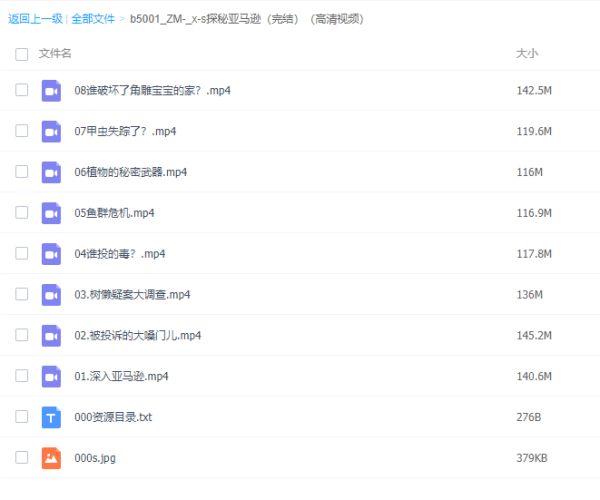Sort by 文件名 column header
This screenshot has height=500, width=600.
55,54
